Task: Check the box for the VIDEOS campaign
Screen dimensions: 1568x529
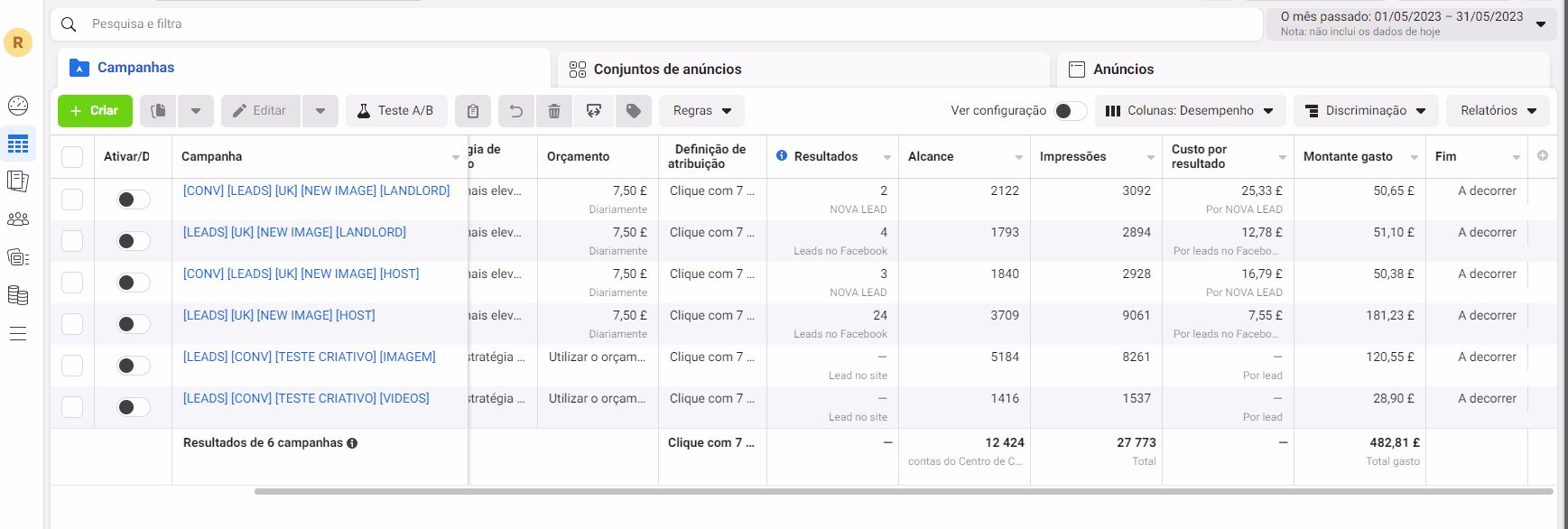Action: [x=72, y=407]
